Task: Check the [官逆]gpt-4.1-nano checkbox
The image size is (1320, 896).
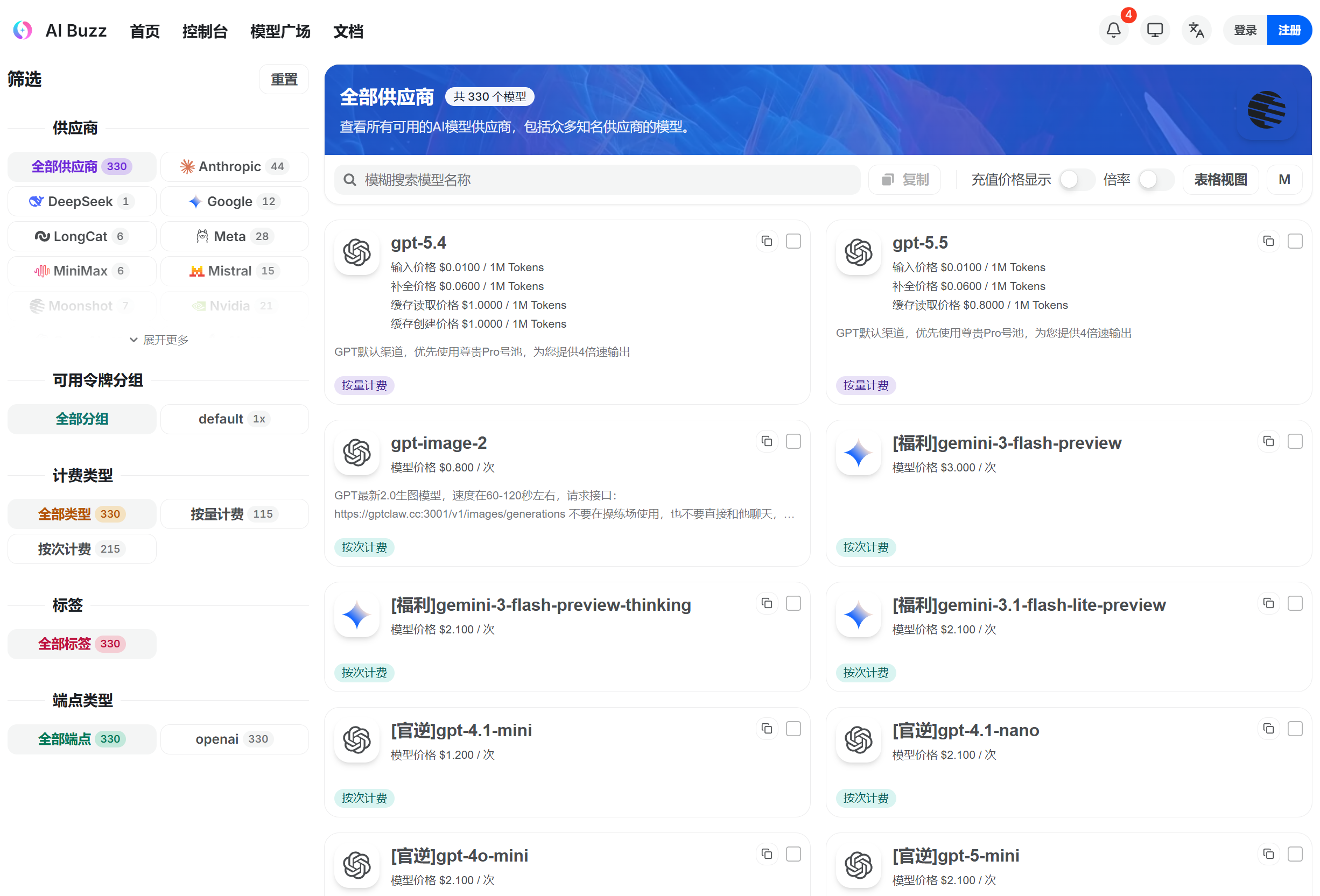Action: click(1295, 729)
